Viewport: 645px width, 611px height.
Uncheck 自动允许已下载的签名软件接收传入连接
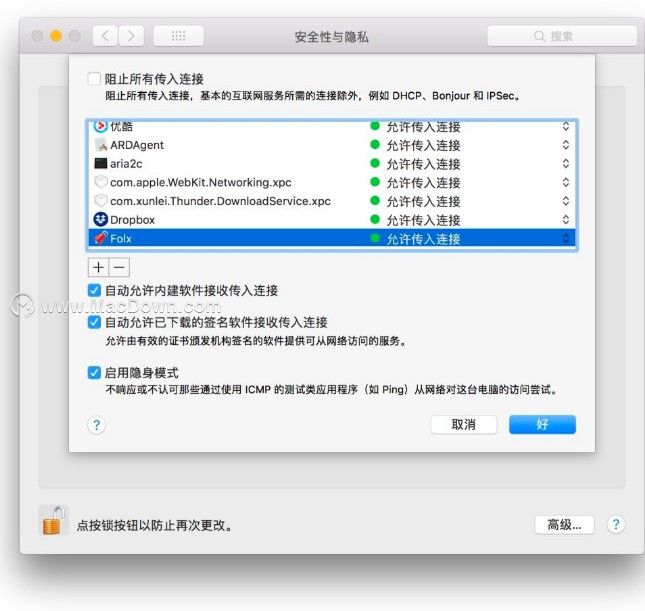(94, 322)
